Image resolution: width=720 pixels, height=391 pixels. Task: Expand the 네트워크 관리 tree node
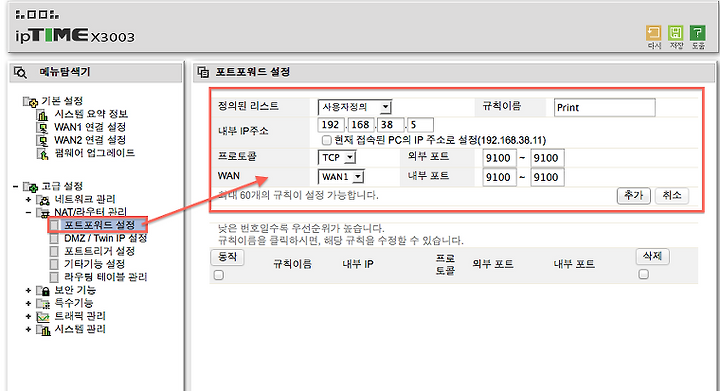pyautogui.click(x=28, y=200)
